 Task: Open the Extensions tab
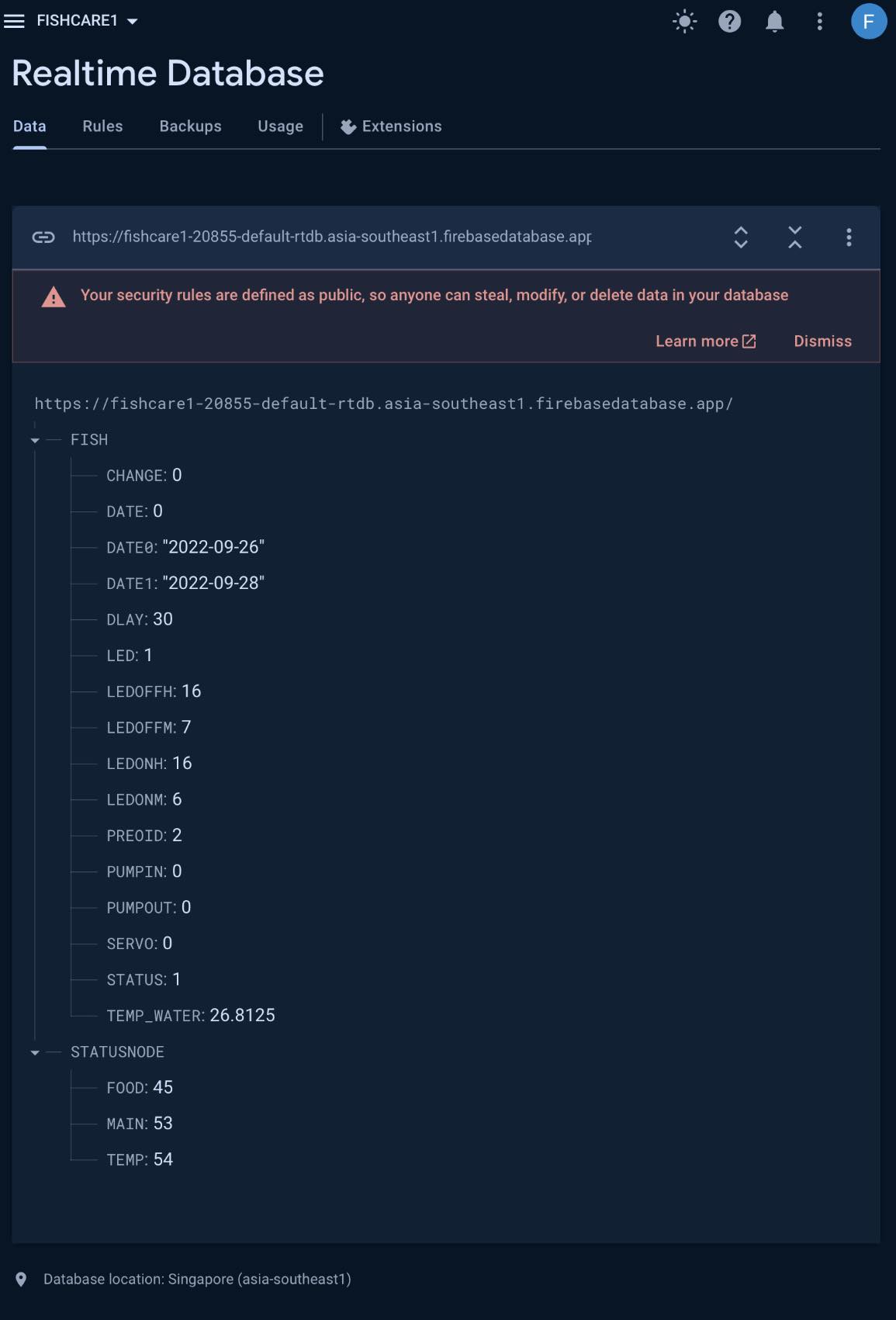[391, 126]
